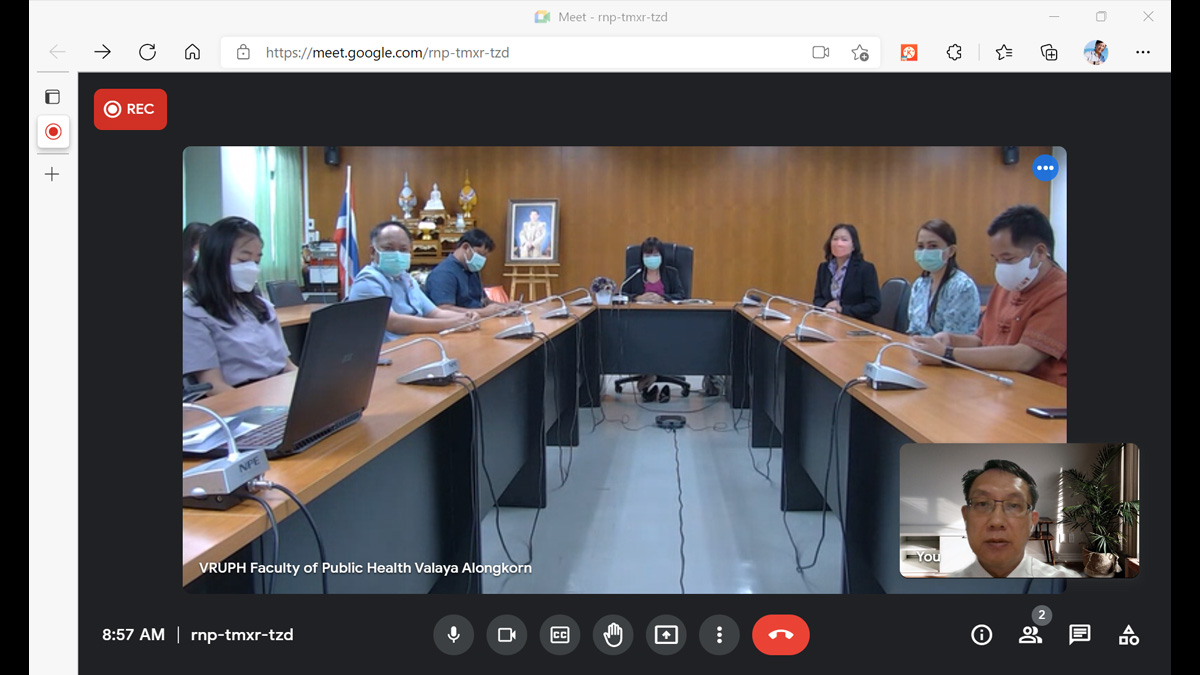Turn off the camera in Meet
This screenshot has height=675, width=1200.
pos(507,635)
